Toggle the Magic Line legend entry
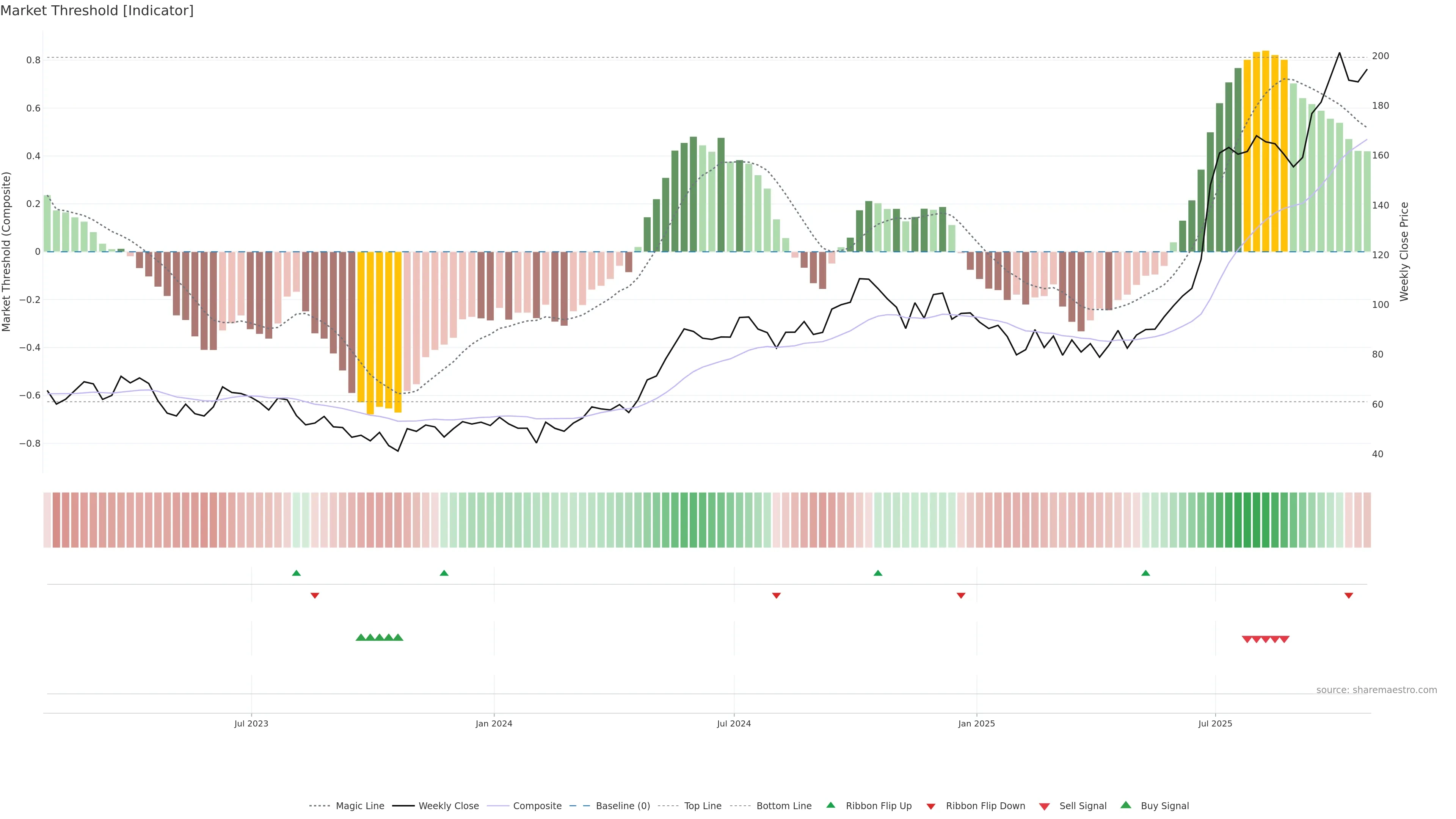The width and height of the screenshot is (1456, 819). 359,805
